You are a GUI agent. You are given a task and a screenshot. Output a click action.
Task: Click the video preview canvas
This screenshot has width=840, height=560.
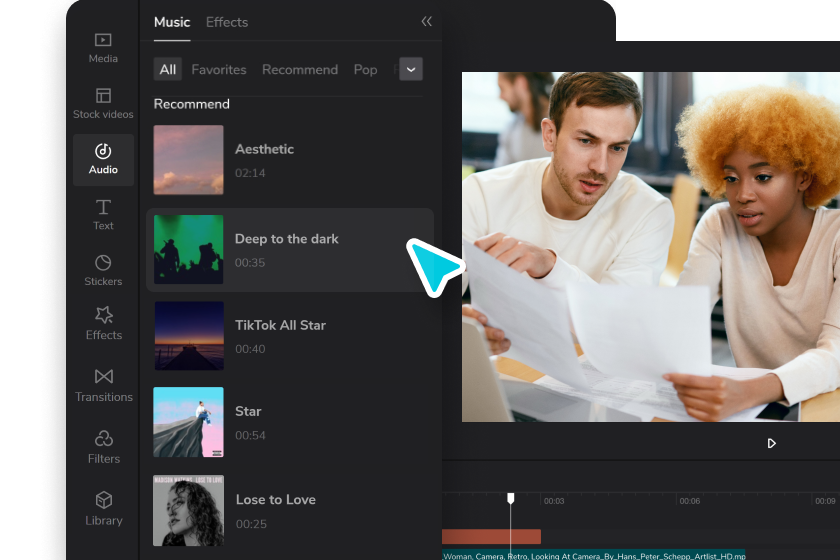coord(651,247)
